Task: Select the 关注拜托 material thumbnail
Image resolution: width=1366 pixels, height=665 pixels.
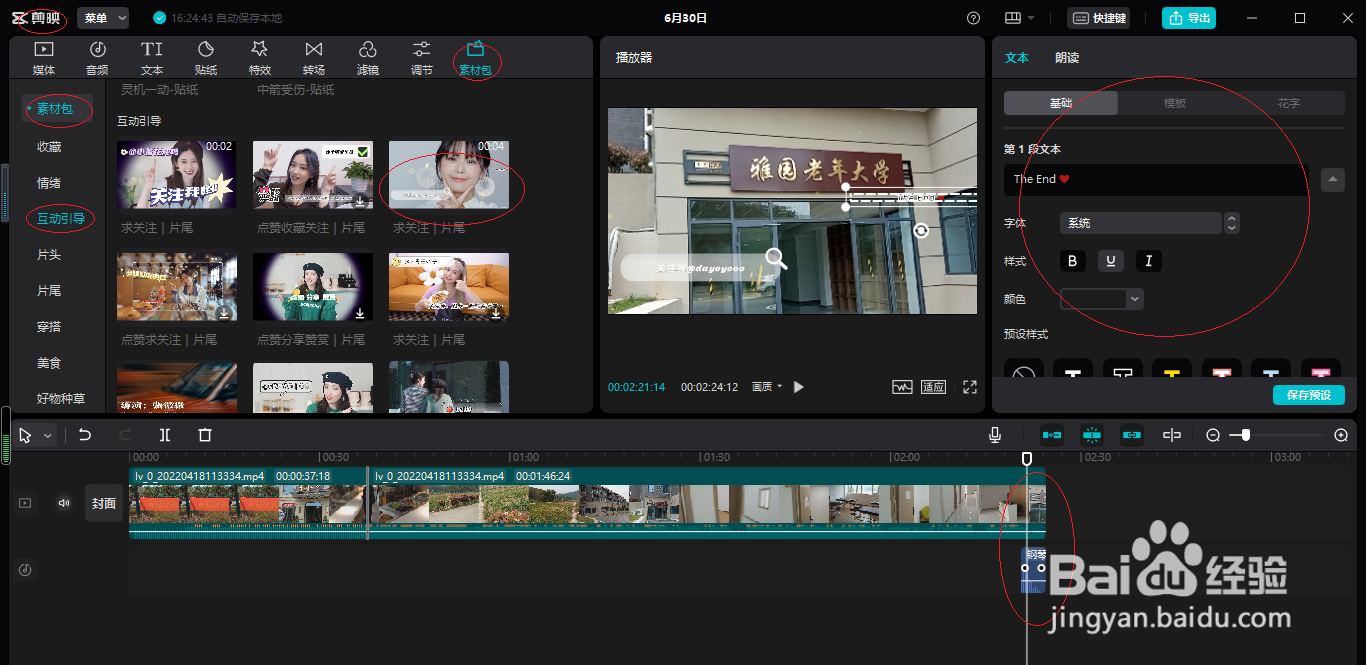Action: (177, 174)
